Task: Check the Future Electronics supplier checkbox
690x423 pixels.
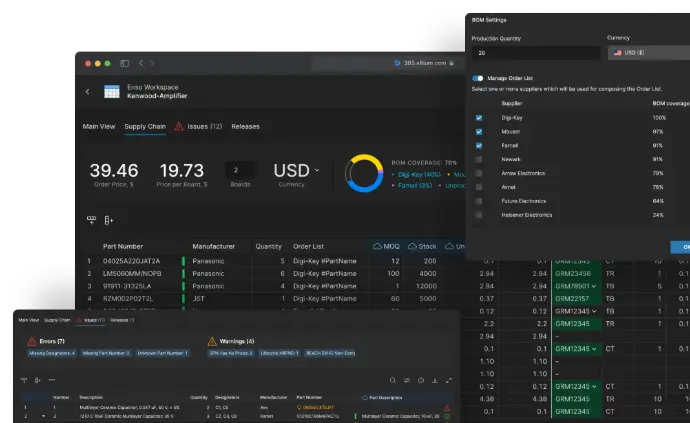Action: tap(479, 201)
